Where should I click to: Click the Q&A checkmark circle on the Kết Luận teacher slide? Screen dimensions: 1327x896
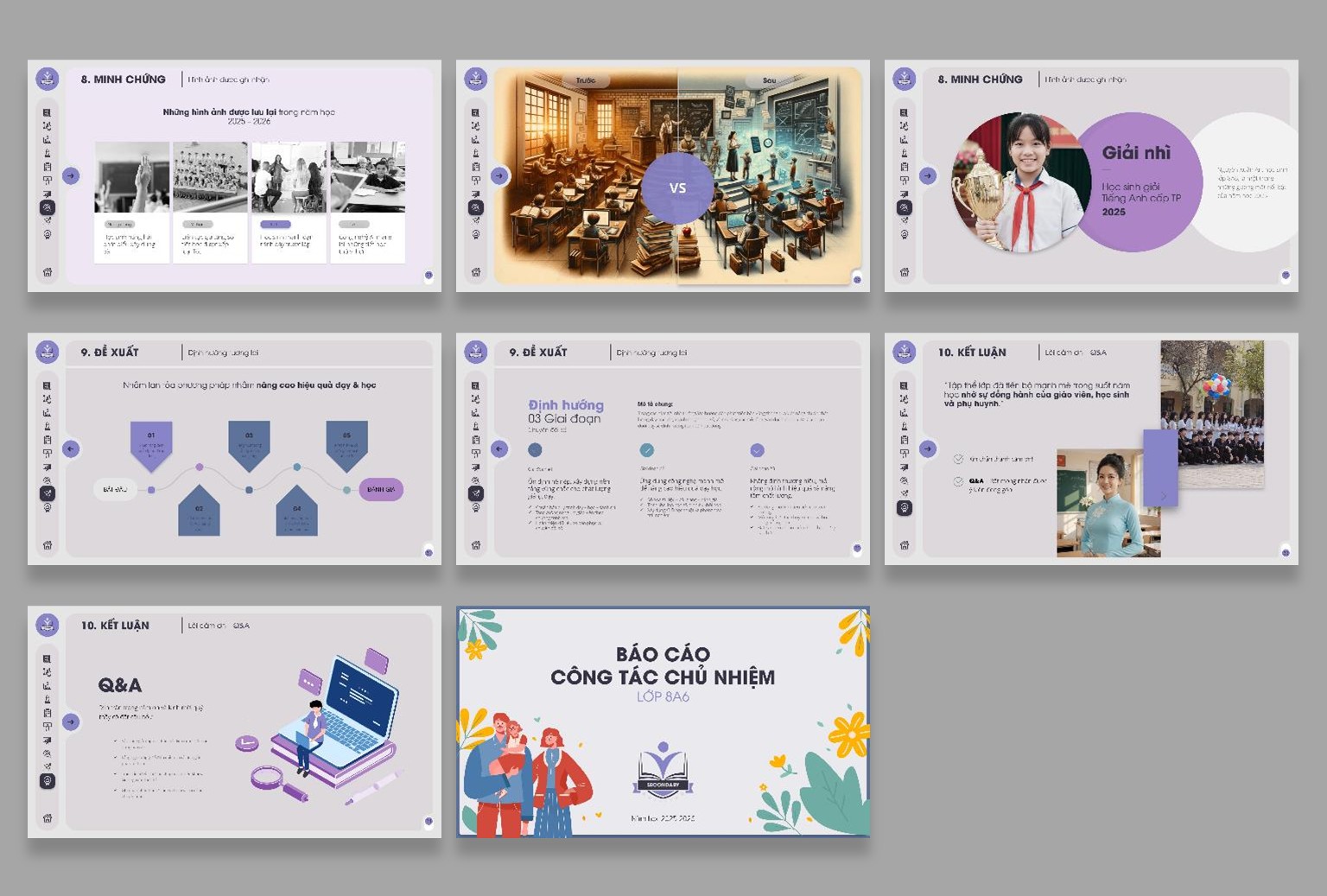coord(958,481)
